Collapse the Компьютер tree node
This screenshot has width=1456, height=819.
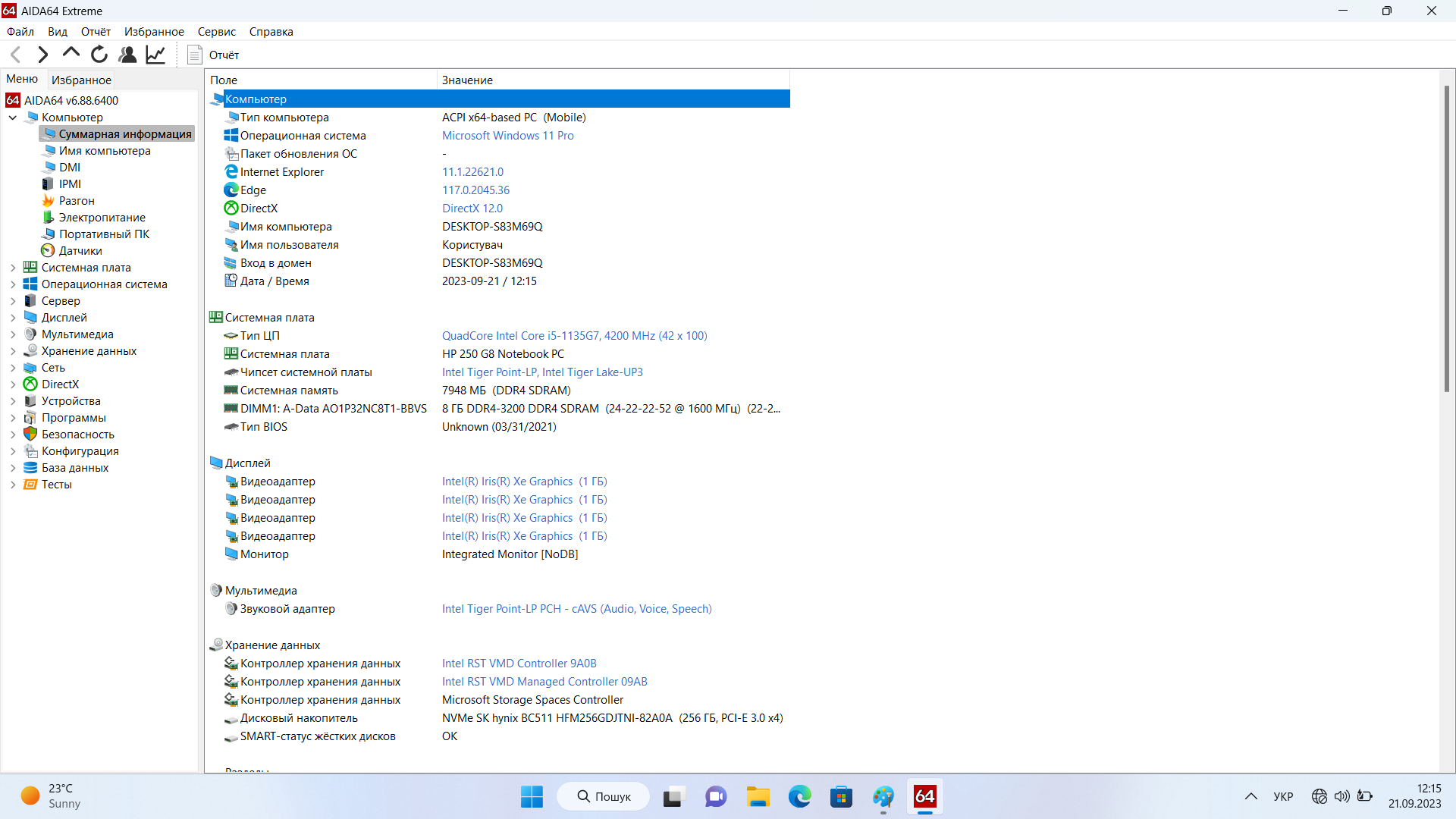(13, 118)
